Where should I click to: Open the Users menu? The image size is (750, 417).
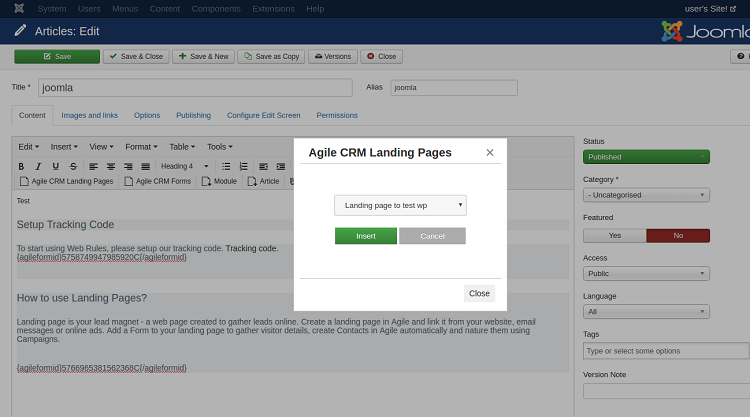pyautogui.click(x=89, y=9)
